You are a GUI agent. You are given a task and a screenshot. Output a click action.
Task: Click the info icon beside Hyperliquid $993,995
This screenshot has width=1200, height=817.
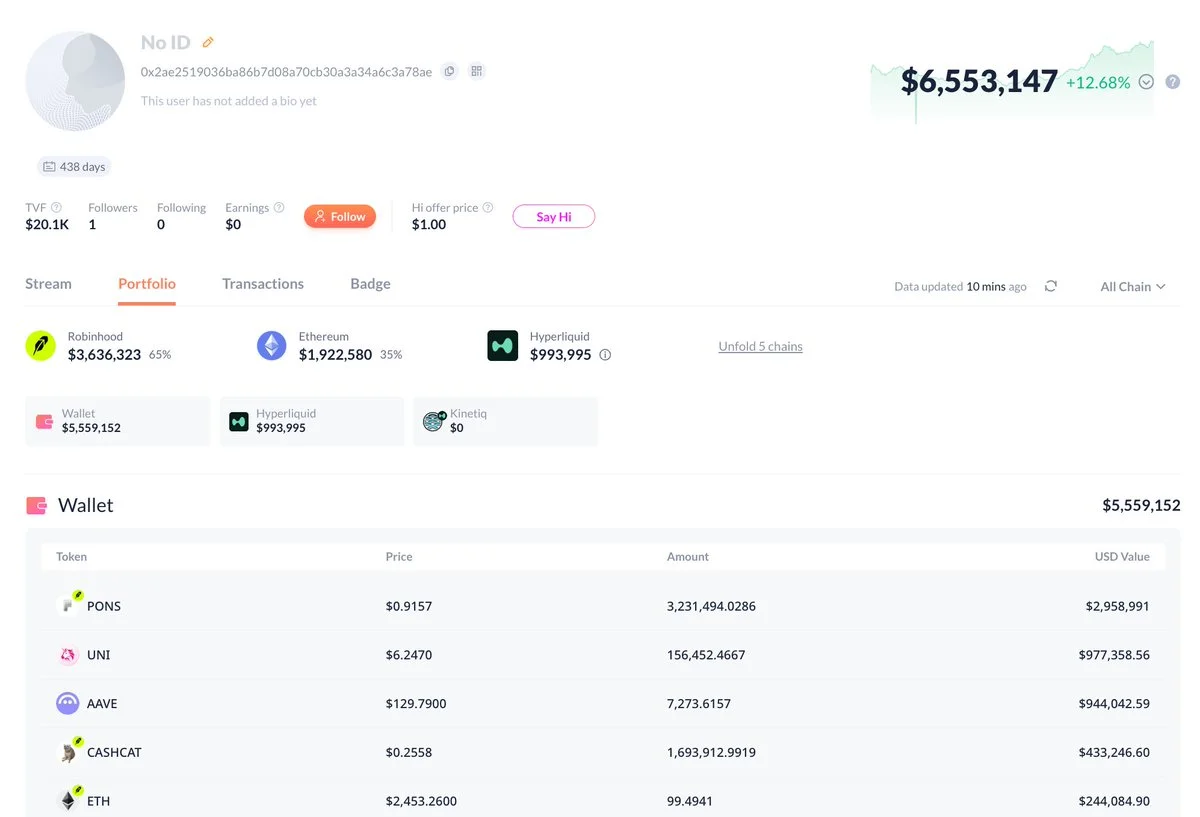coord(605,355)
